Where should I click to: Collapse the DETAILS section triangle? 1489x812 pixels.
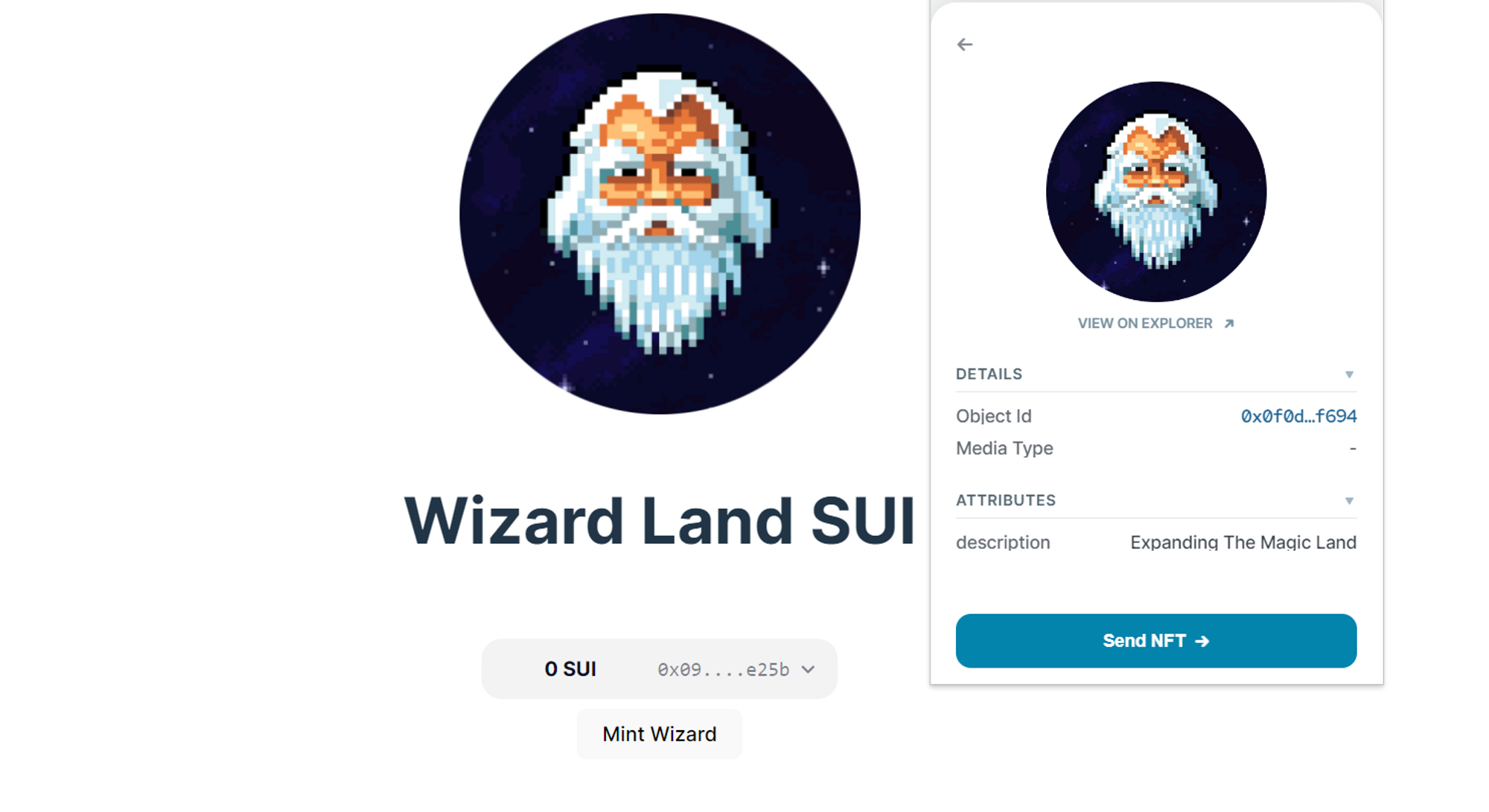tap(1348, 375)
